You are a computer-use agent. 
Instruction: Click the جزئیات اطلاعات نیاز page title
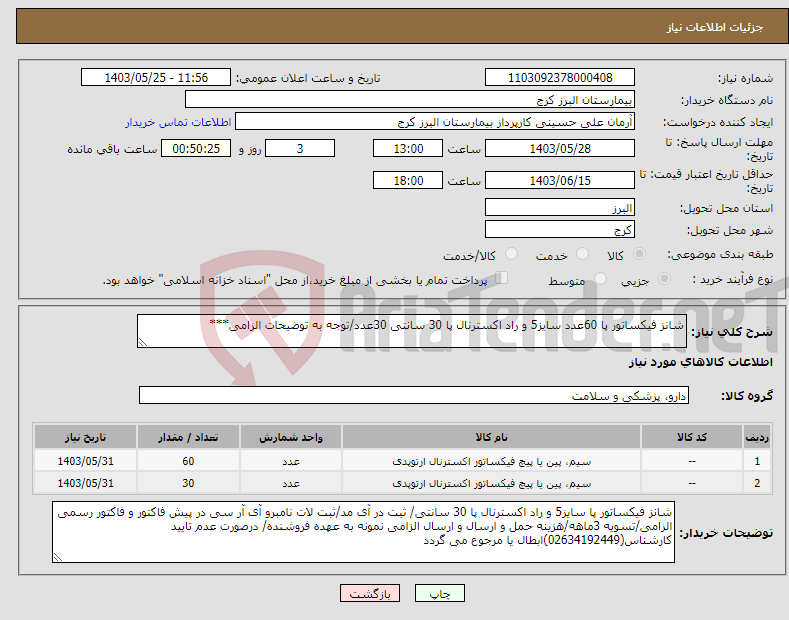tap(715, 27)
